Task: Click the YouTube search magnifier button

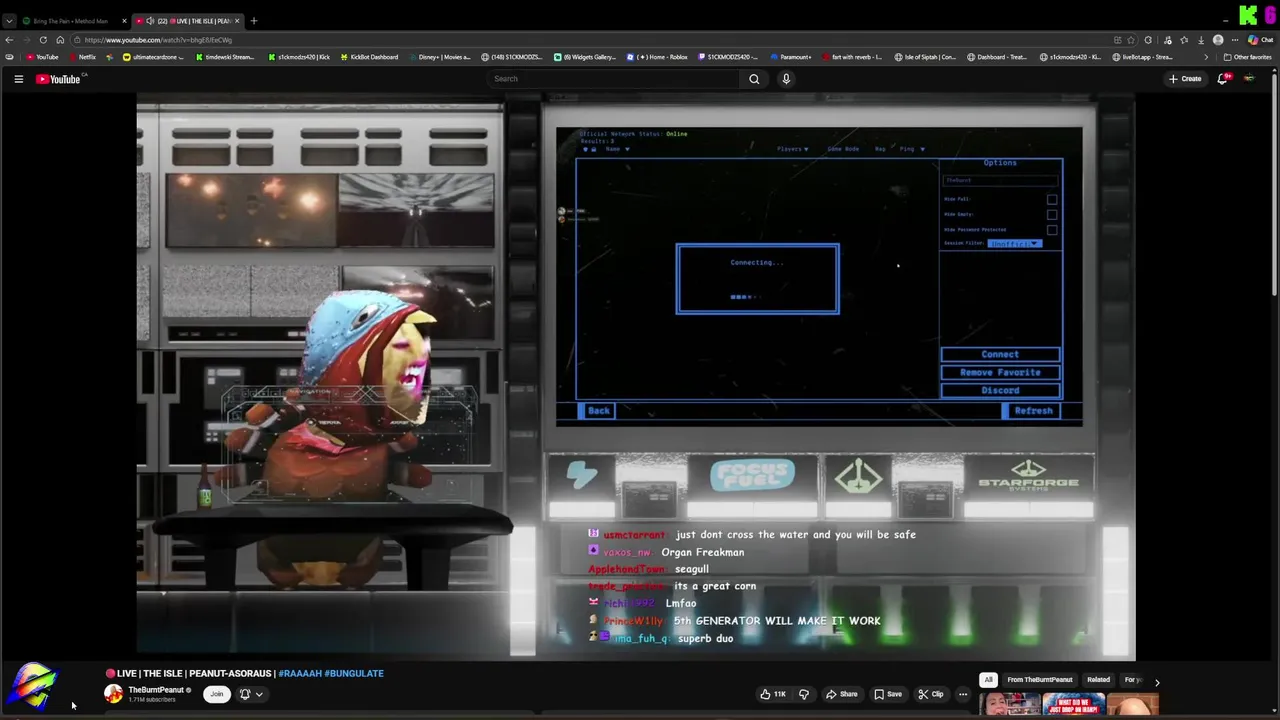Action: click(754, 79)
